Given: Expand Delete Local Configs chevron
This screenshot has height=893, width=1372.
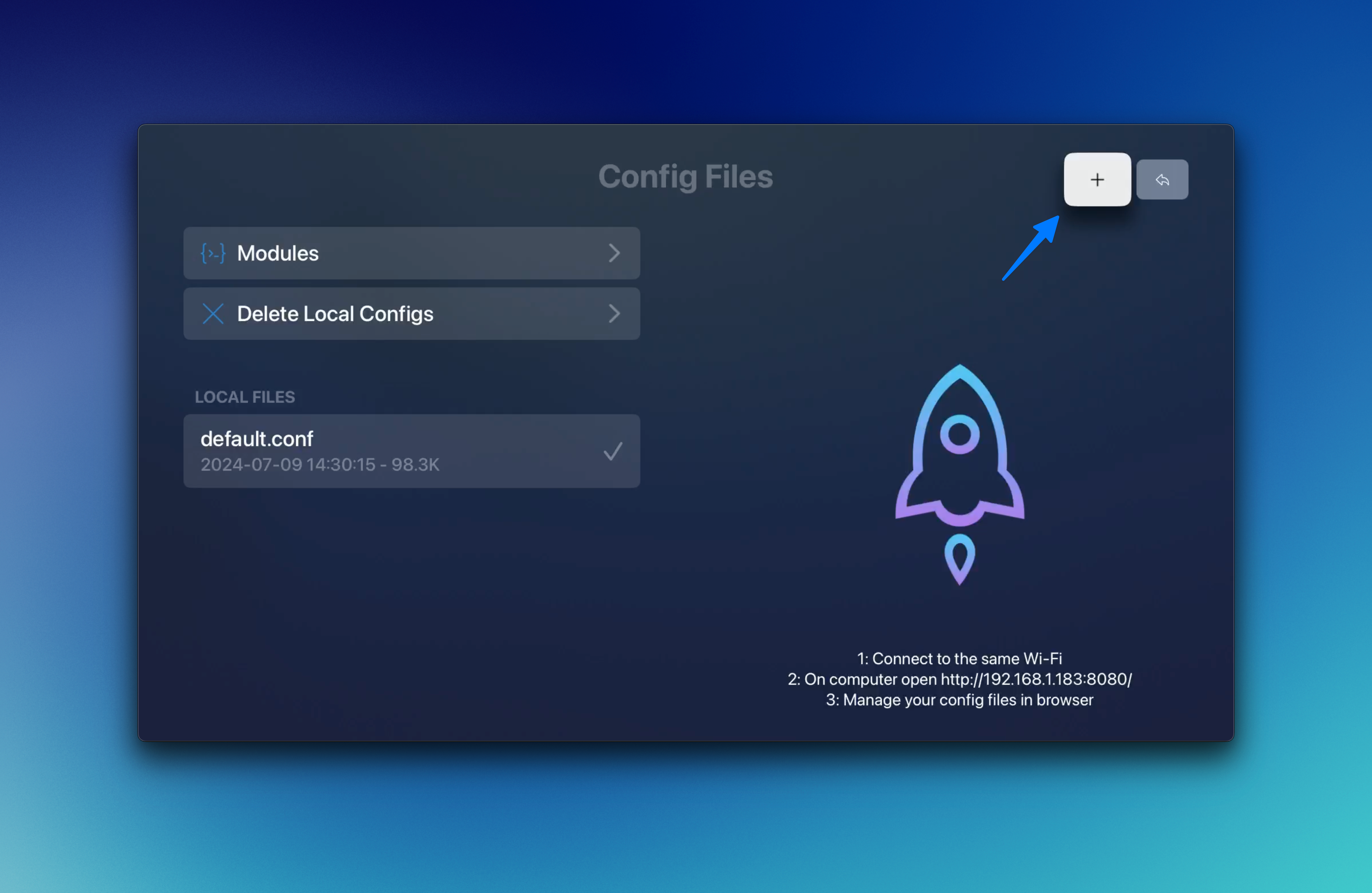Looking at the screenshot, I should (x=614, y=314).
